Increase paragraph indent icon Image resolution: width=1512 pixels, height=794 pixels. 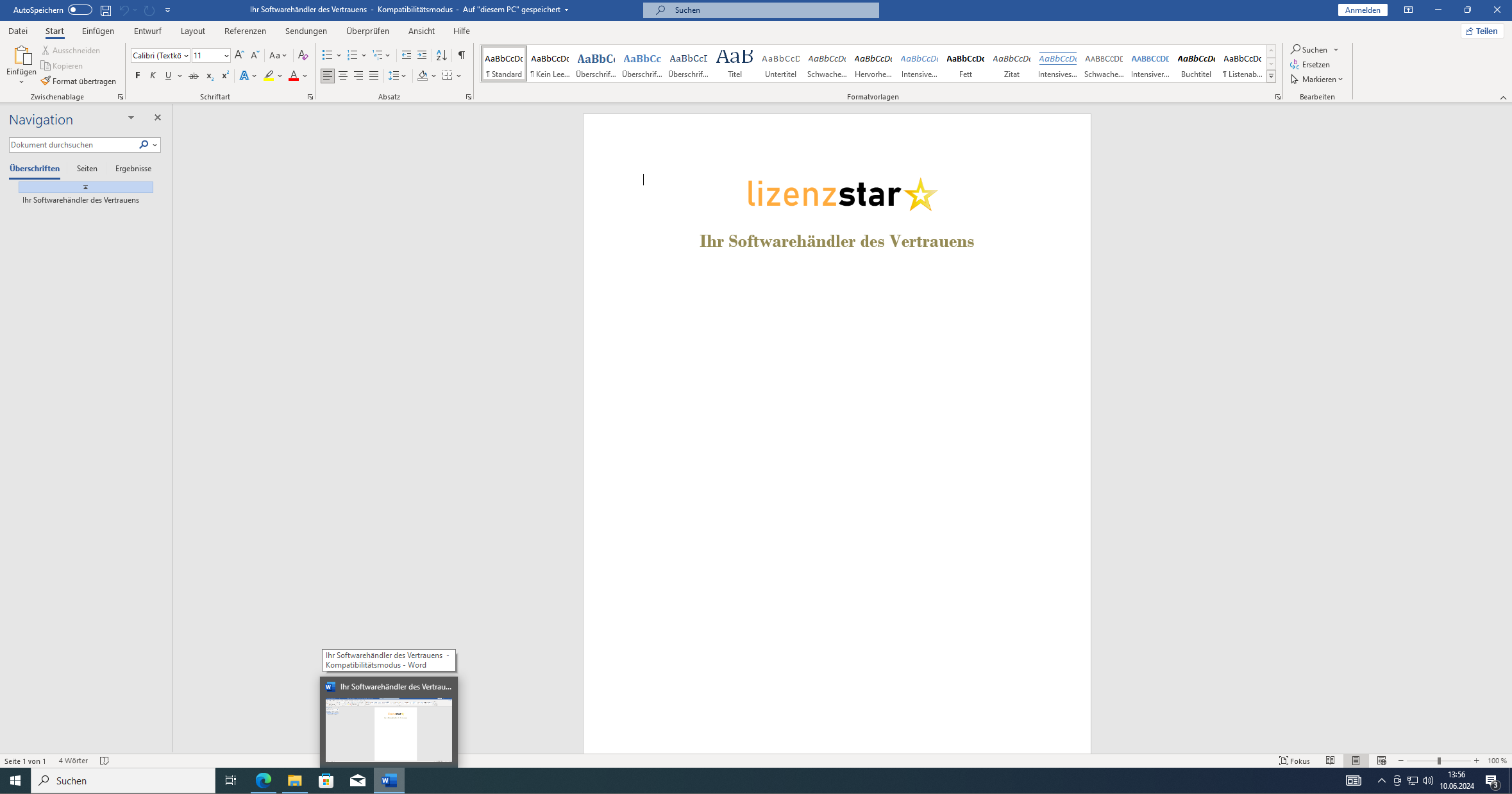(421, 55)
